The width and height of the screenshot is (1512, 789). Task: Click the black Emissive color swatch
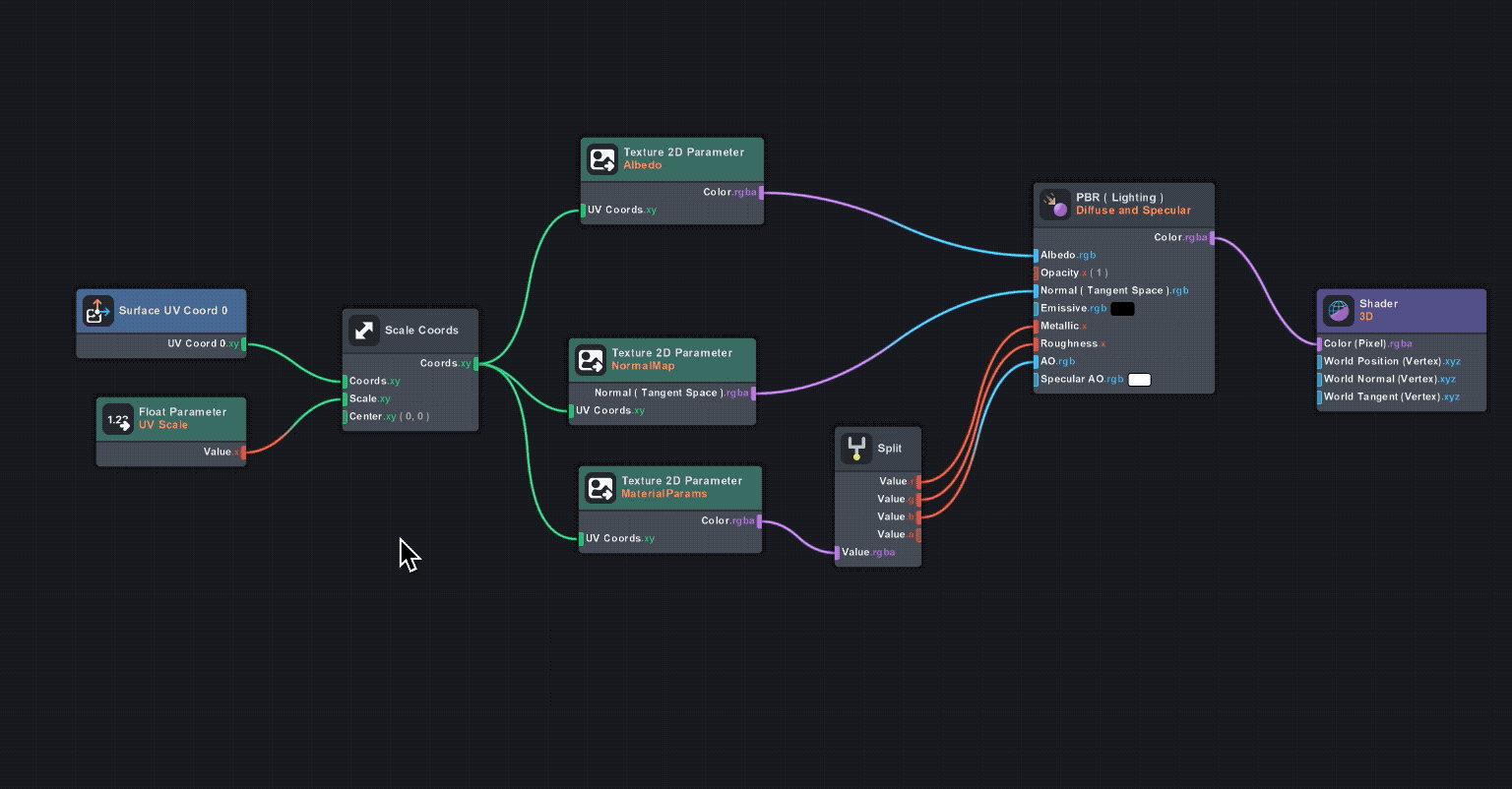tap(1122, 309)
